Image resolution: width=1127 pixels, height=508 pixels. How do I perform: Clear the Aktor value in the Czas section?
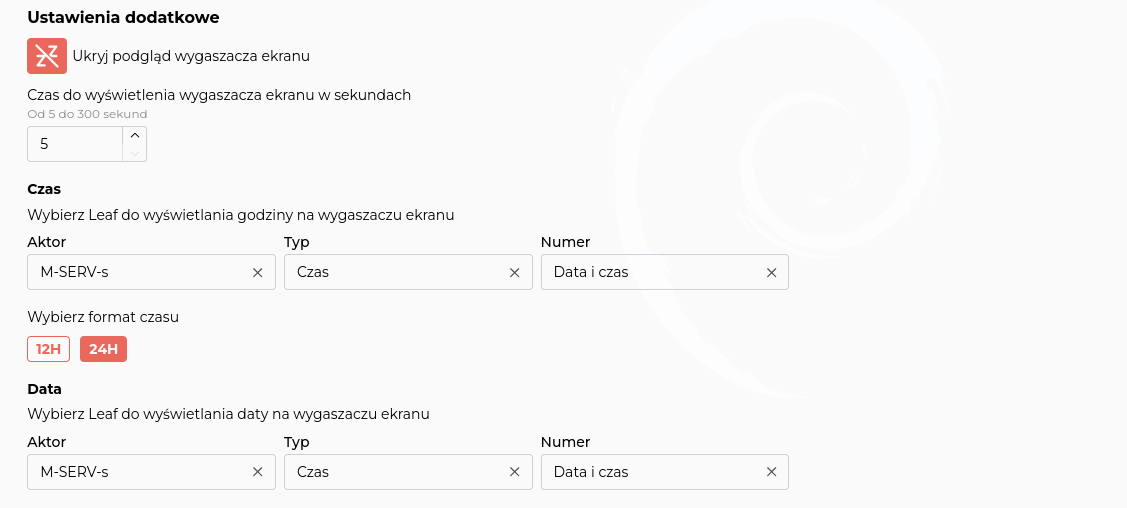257,272
